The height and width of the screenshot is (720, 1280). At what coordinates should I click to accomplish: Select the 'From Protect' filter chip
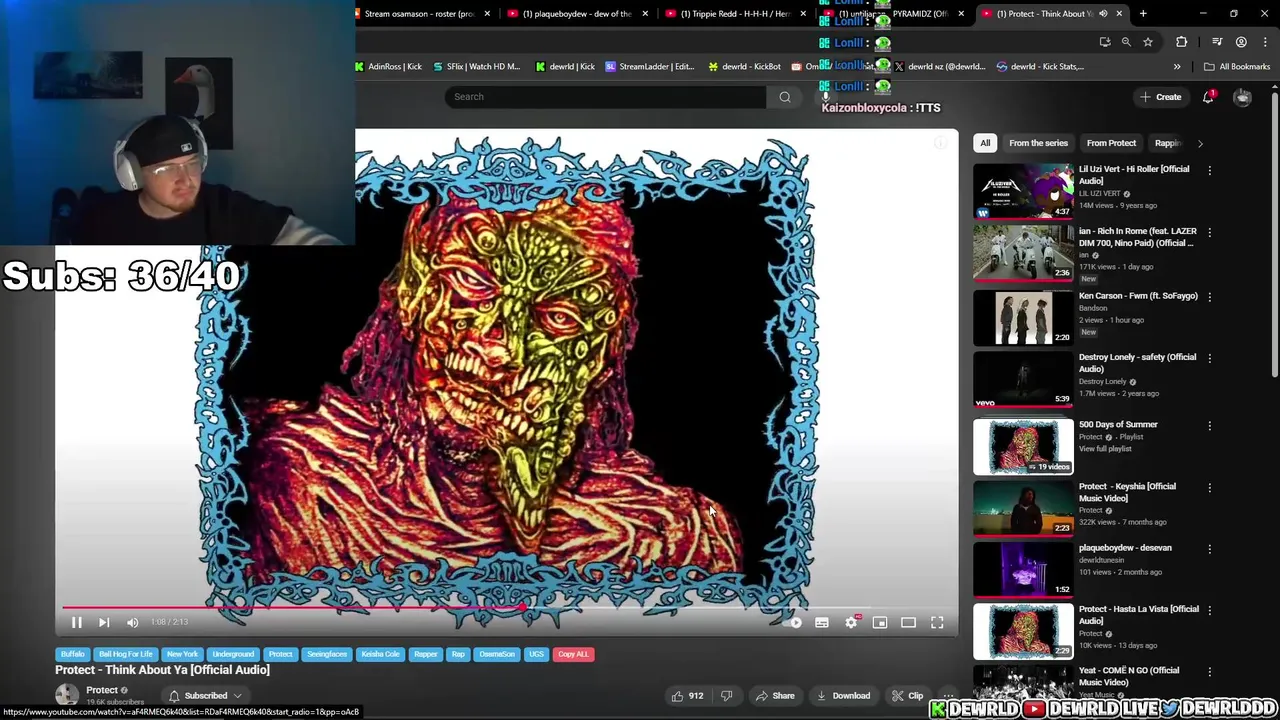[1111, 143]
